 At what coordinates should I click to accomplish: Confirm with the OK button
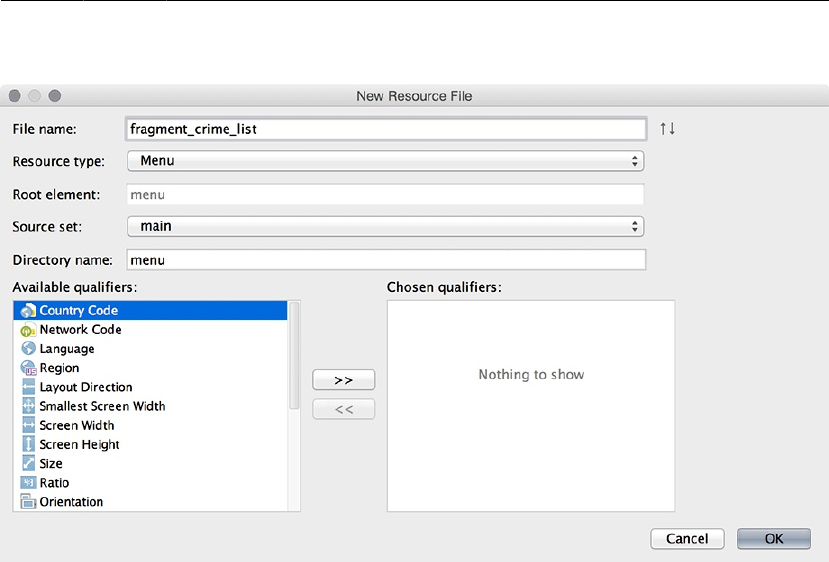[x=774, y=539]
